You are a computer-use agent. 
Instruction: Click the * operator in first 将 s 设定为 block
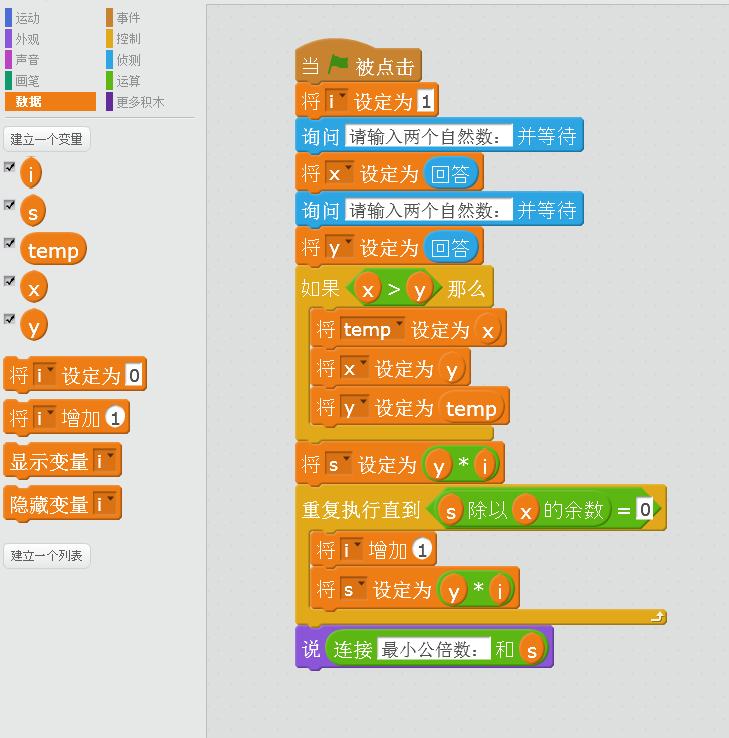(x=463, y=463)
